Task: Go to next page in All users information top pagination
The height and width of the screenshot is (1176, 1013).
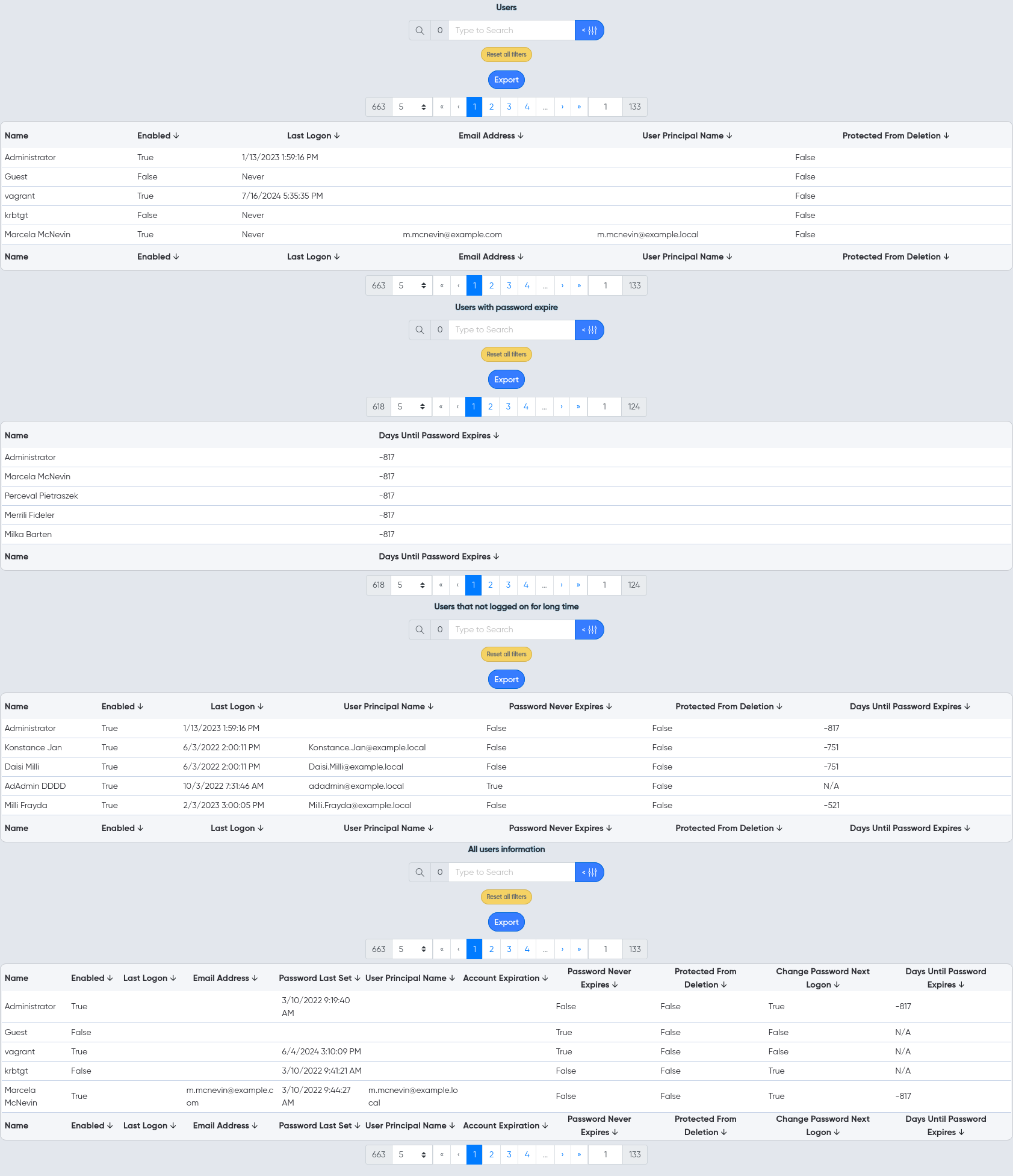Action: 562,949
